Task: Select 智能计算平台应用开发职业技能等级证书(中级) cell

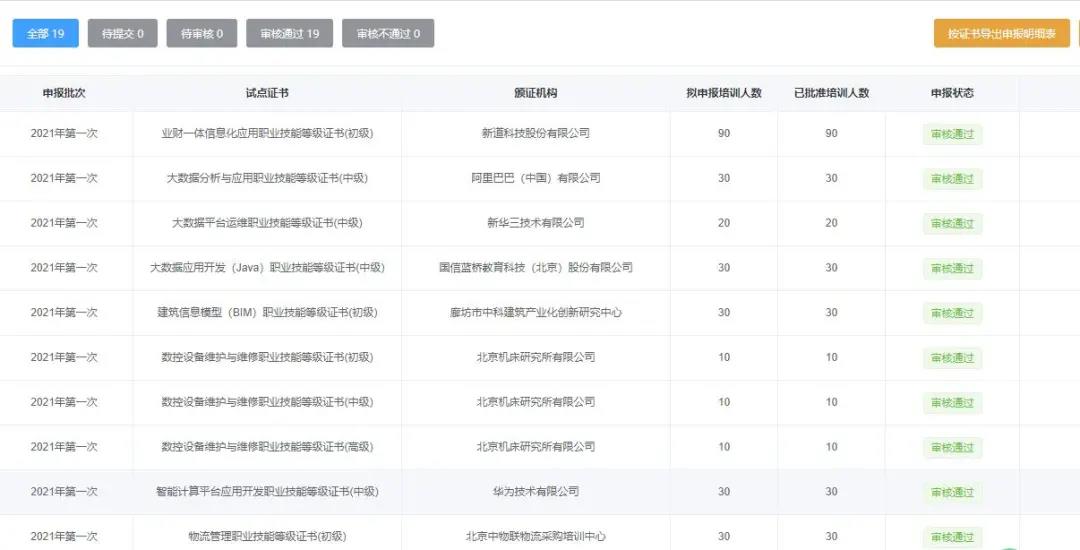Action: [x=267, y=491]
